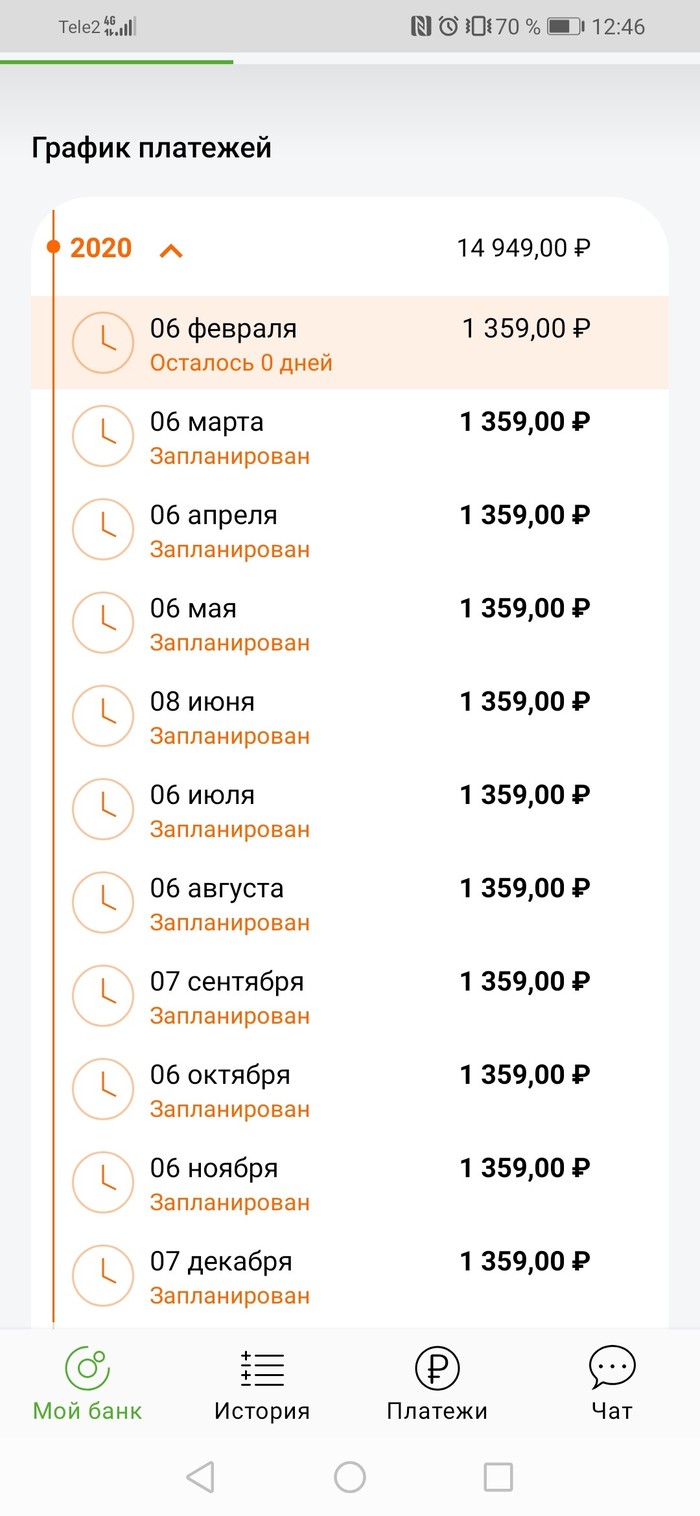Screen dimensions: 700x1516
Task: Tap the 14 949,00 ₽ yearly total
Action: pos(523,248)
